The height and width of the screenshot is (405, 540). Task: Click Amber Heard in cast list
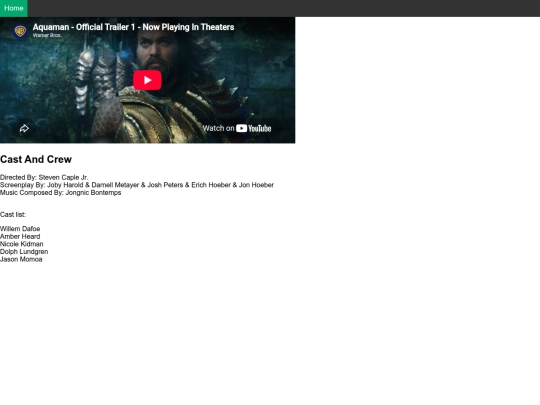[20, 236]
